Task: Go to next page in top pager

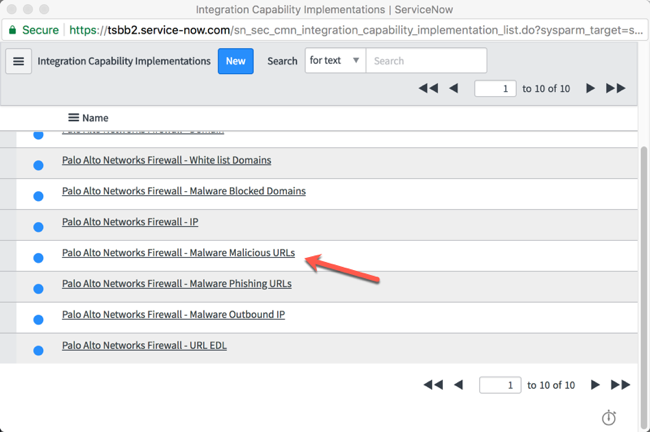Action: (590, 88)
